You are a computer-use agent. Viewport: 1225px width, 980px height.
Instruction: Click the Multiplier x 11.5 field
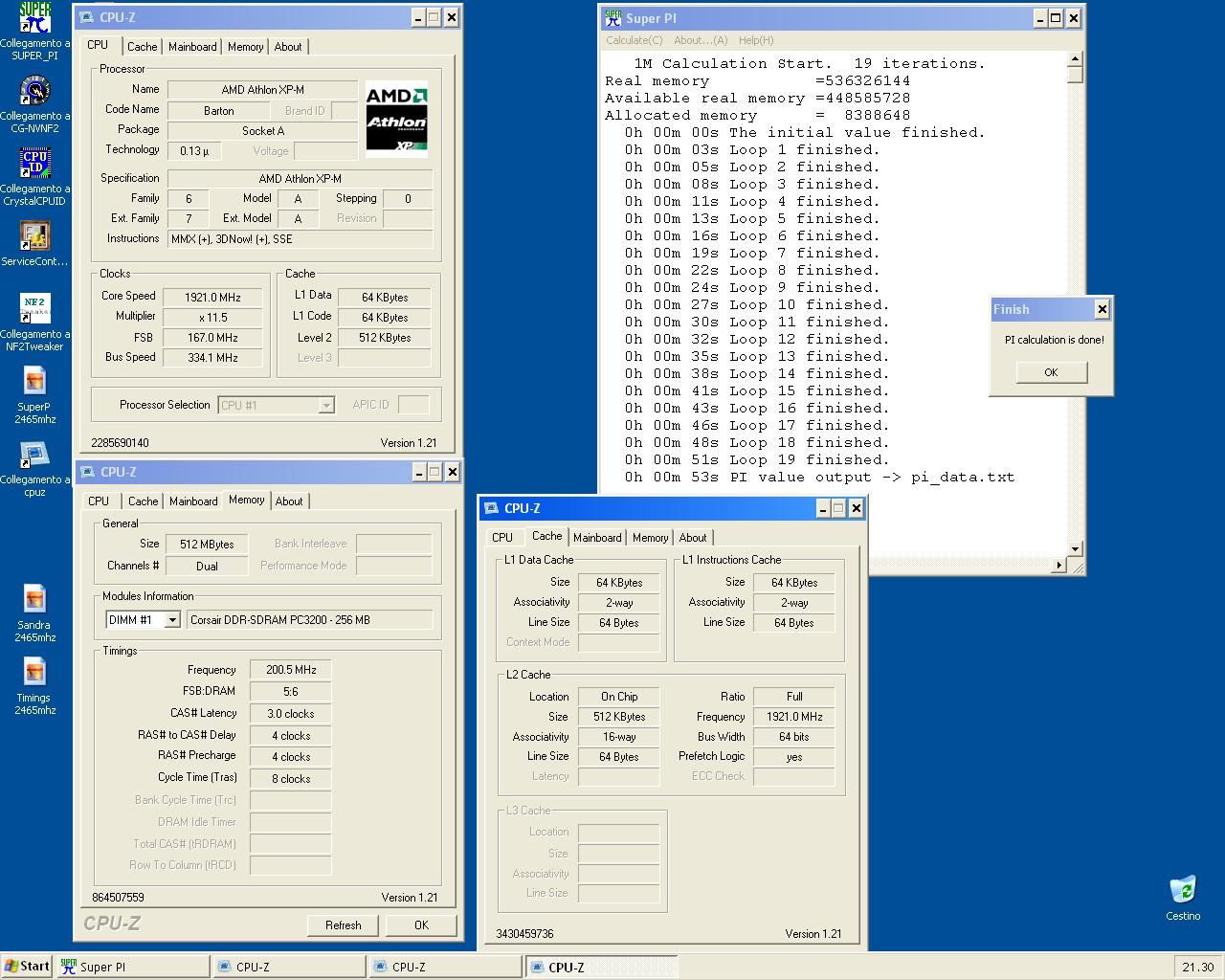[212, 318]
